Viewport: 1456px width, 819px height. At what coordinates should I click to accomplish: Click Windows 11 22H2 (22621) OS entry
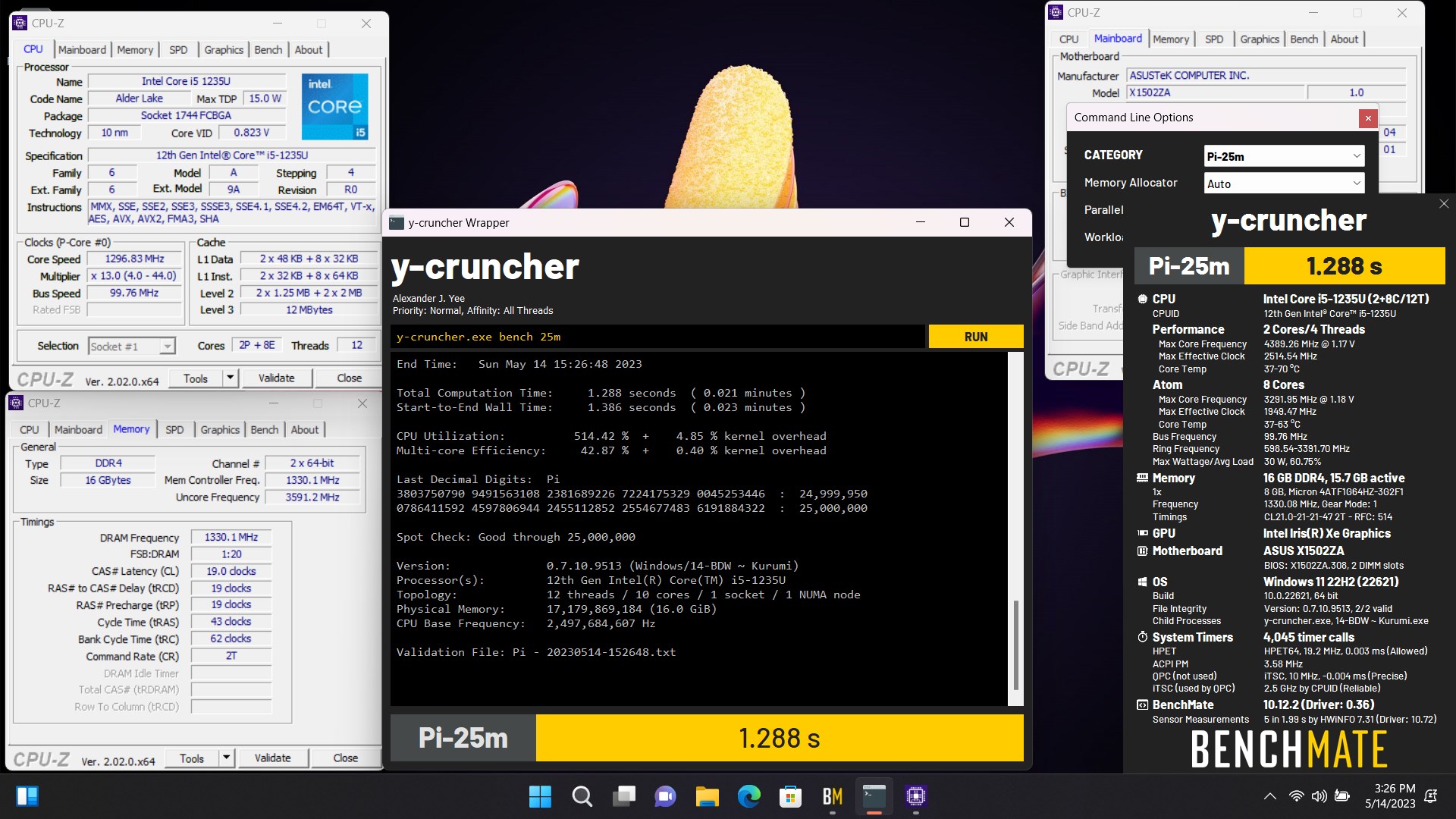[x=1331, y=582]
